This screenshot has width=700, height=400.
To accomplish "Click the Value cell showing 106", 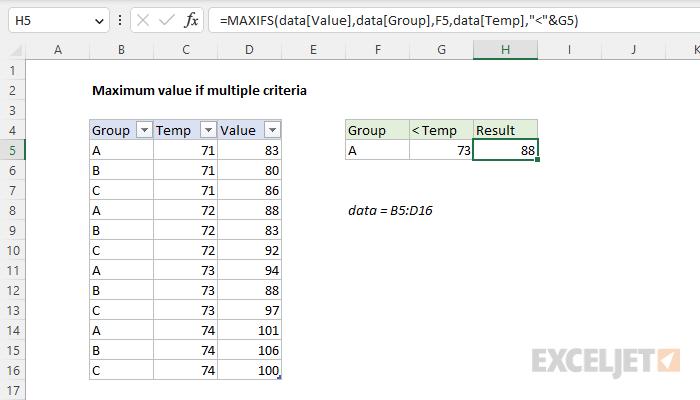I will coord(250,350).
